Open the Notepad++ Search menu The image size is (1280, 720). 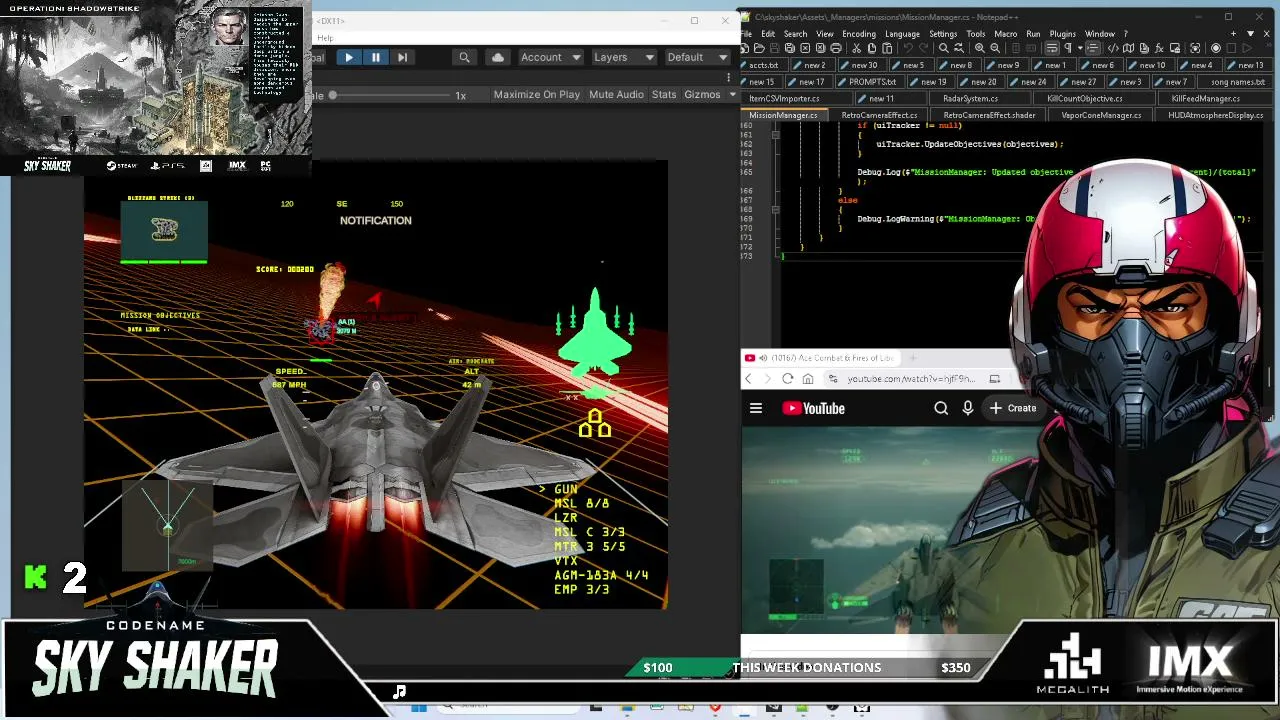click(x=795, y=34)
